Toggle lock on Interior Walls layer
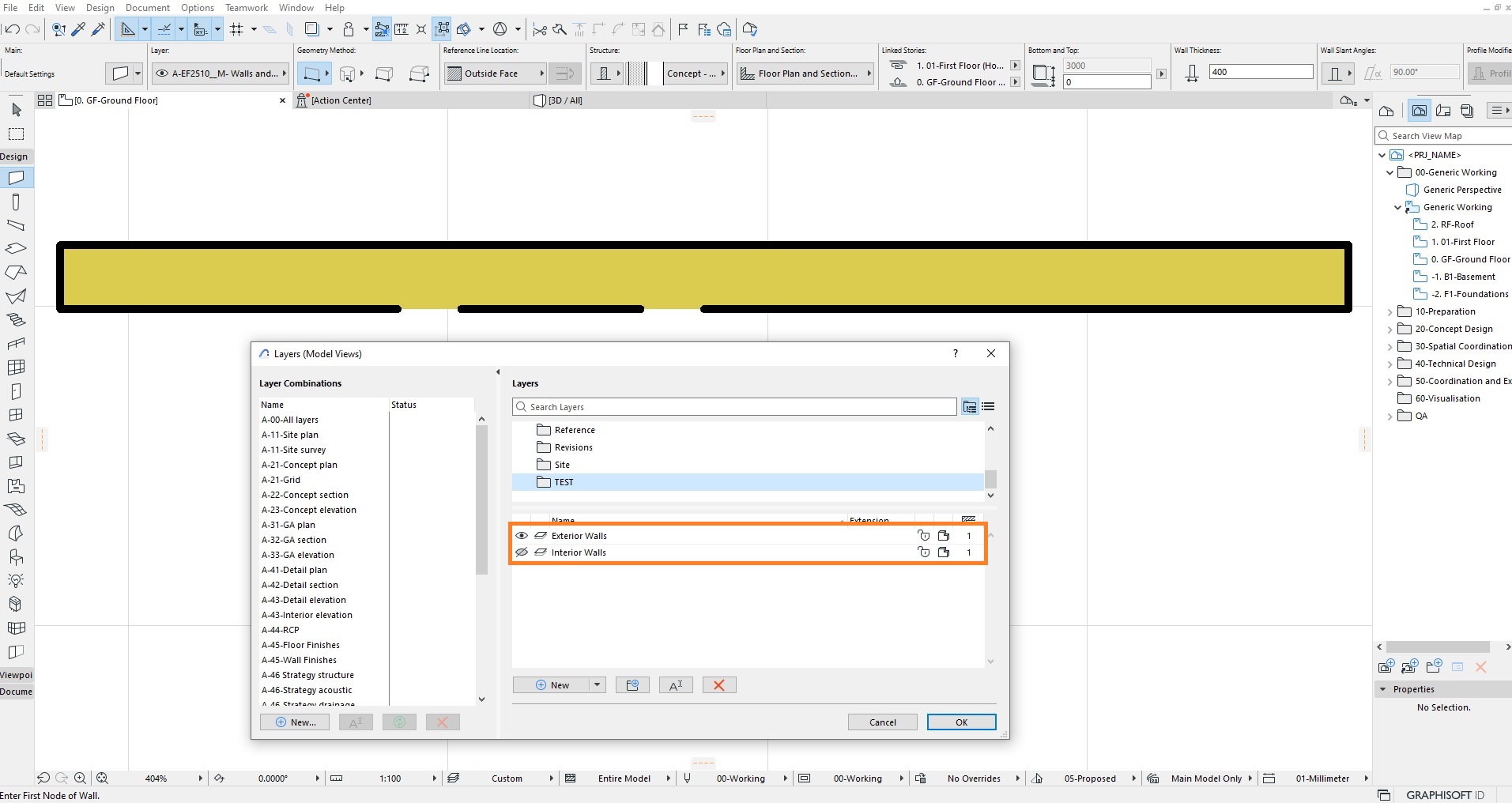 (x=923, y=552)
